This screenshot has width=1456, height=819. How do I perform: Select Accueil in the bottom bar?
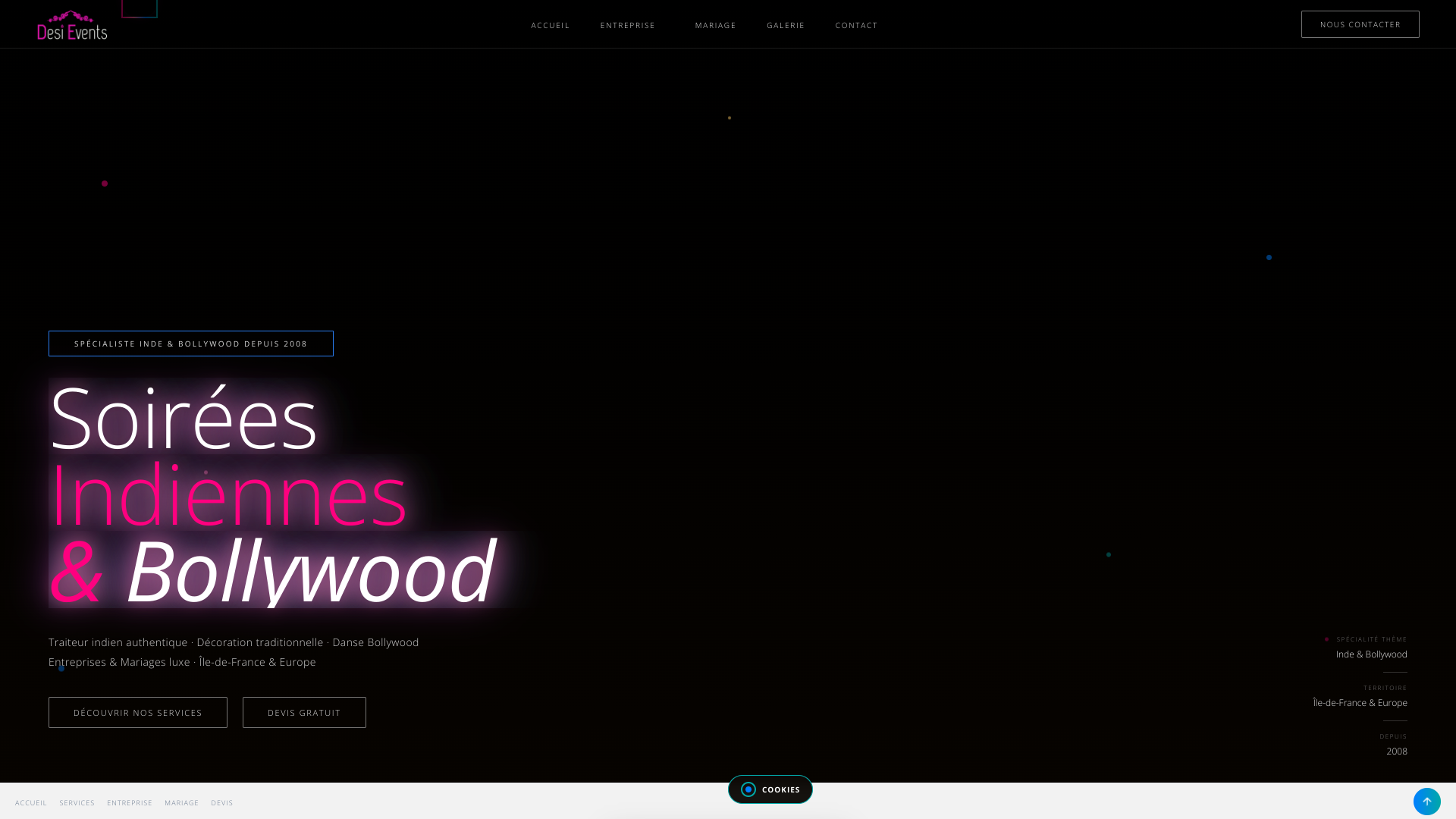(x=31, y=802)
